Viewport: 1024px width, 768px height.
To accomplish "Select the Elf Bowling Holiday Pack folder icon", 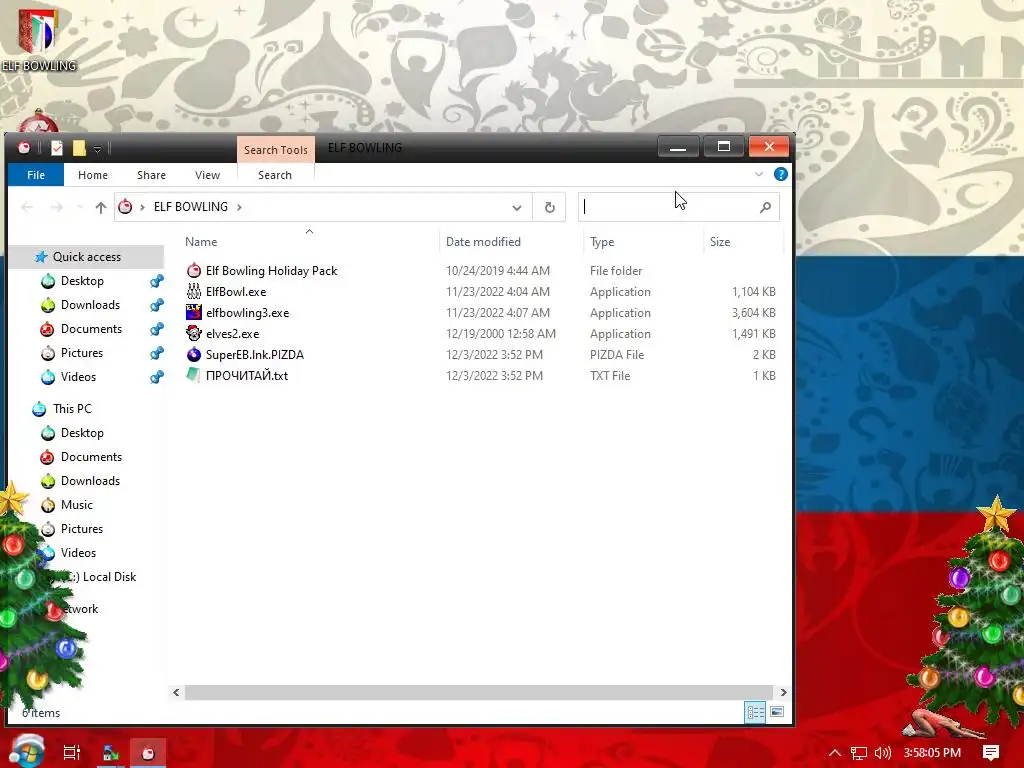I will 194,270.
